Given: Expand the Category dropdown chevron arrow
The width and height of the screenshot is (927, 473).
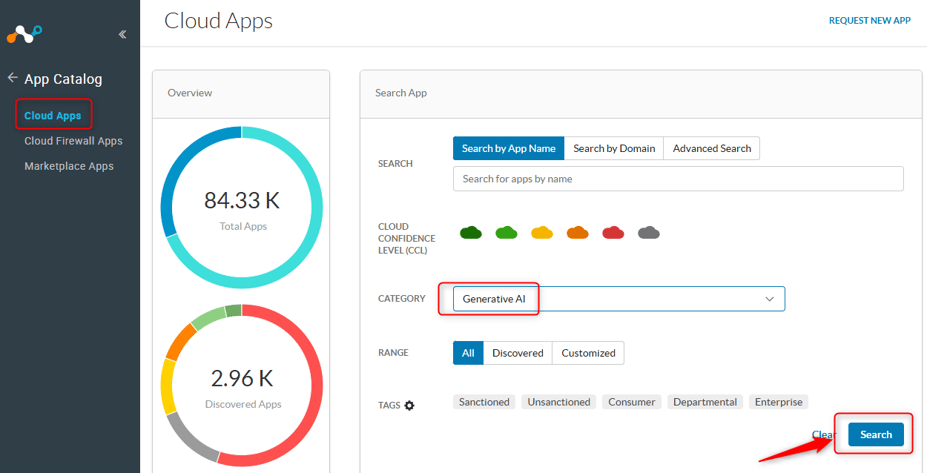Looking at the screenshot, I should pos(769,299).
